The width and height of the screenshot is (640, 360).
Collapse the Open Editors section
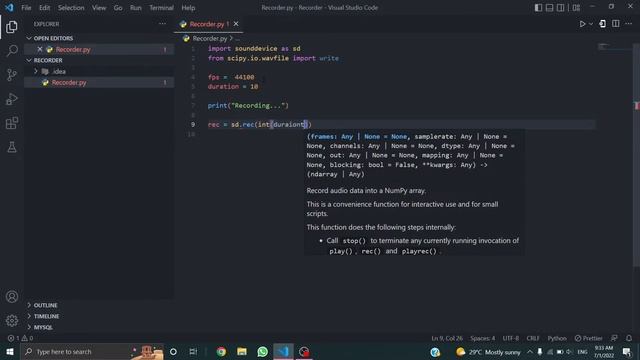click(x=53, y=38)
